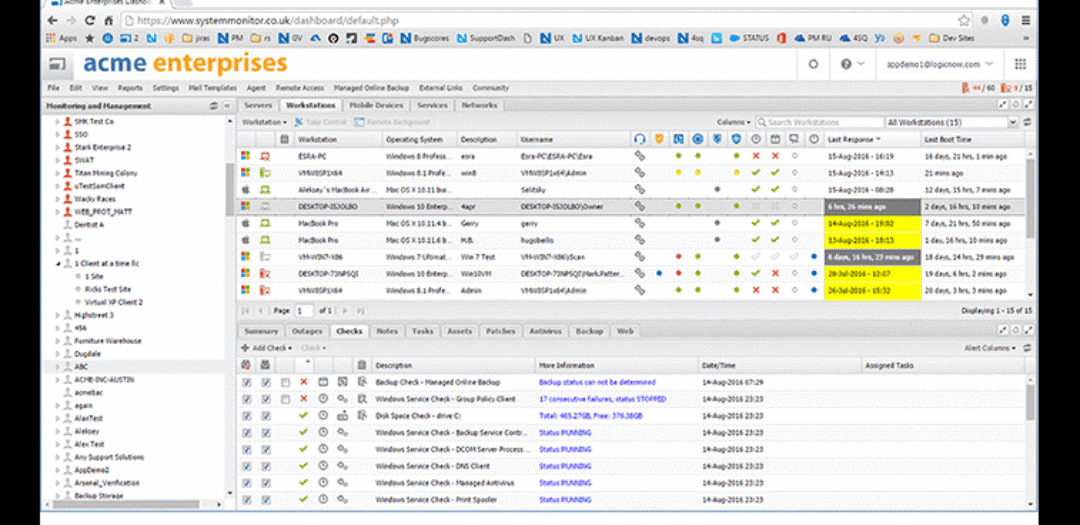1080x525 pixels.
Task: Open the help question mark menu
Action: pos(847,64)
